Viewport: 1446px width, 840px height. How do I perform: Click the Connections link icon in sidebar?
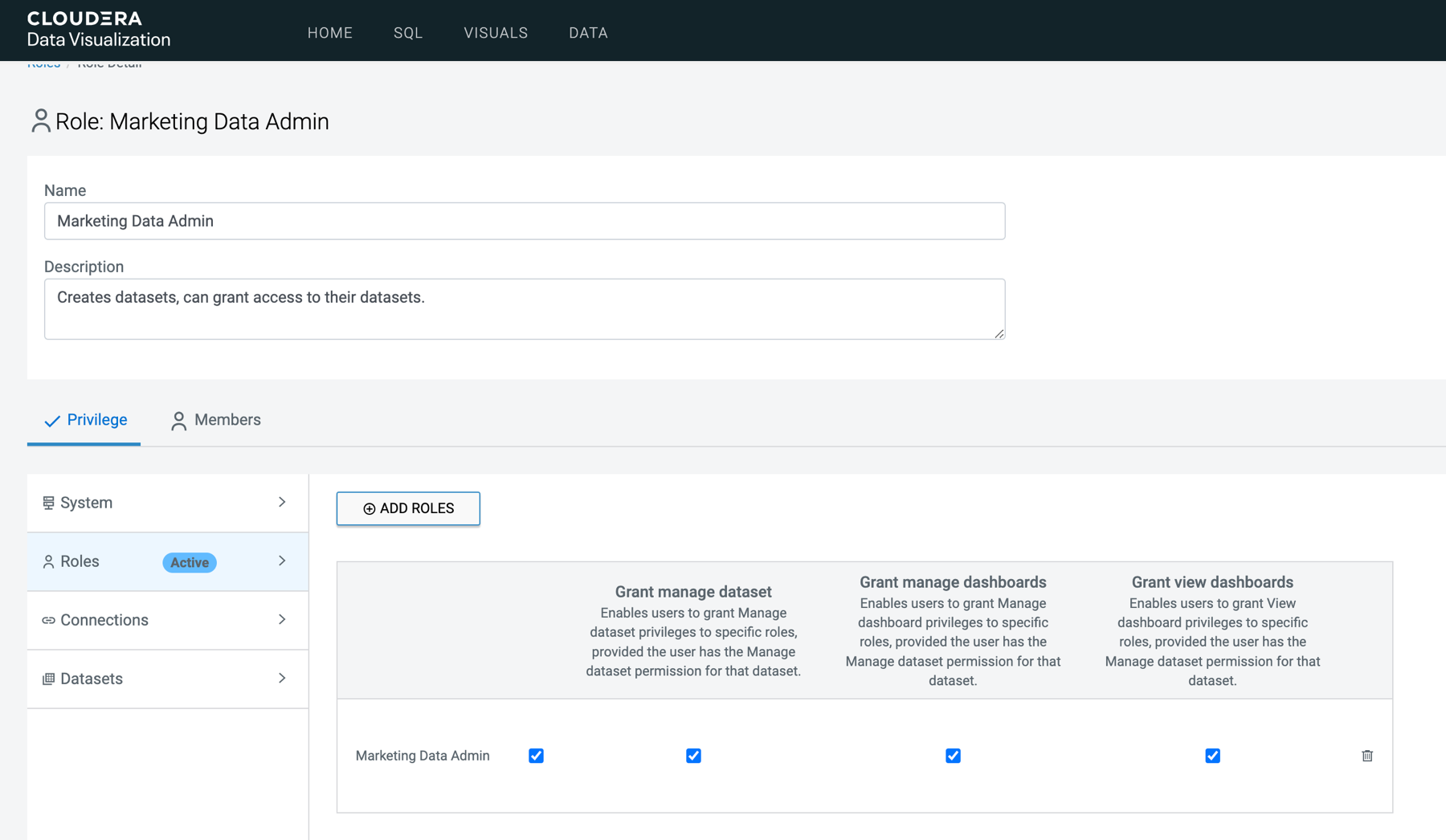click(48, 620)
